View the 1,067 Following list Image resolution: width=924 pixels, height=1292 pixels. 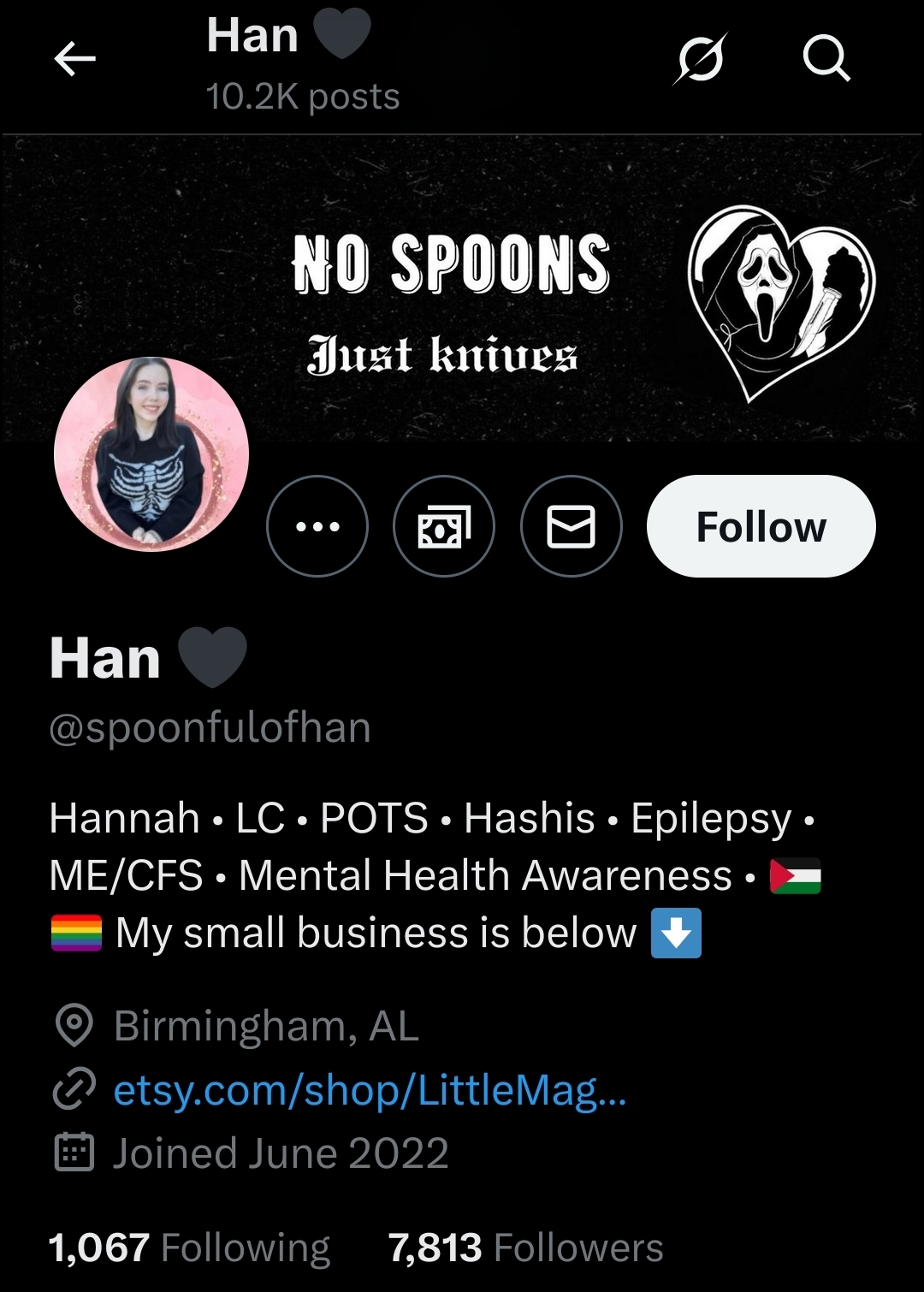click(x=189, y=1248)
